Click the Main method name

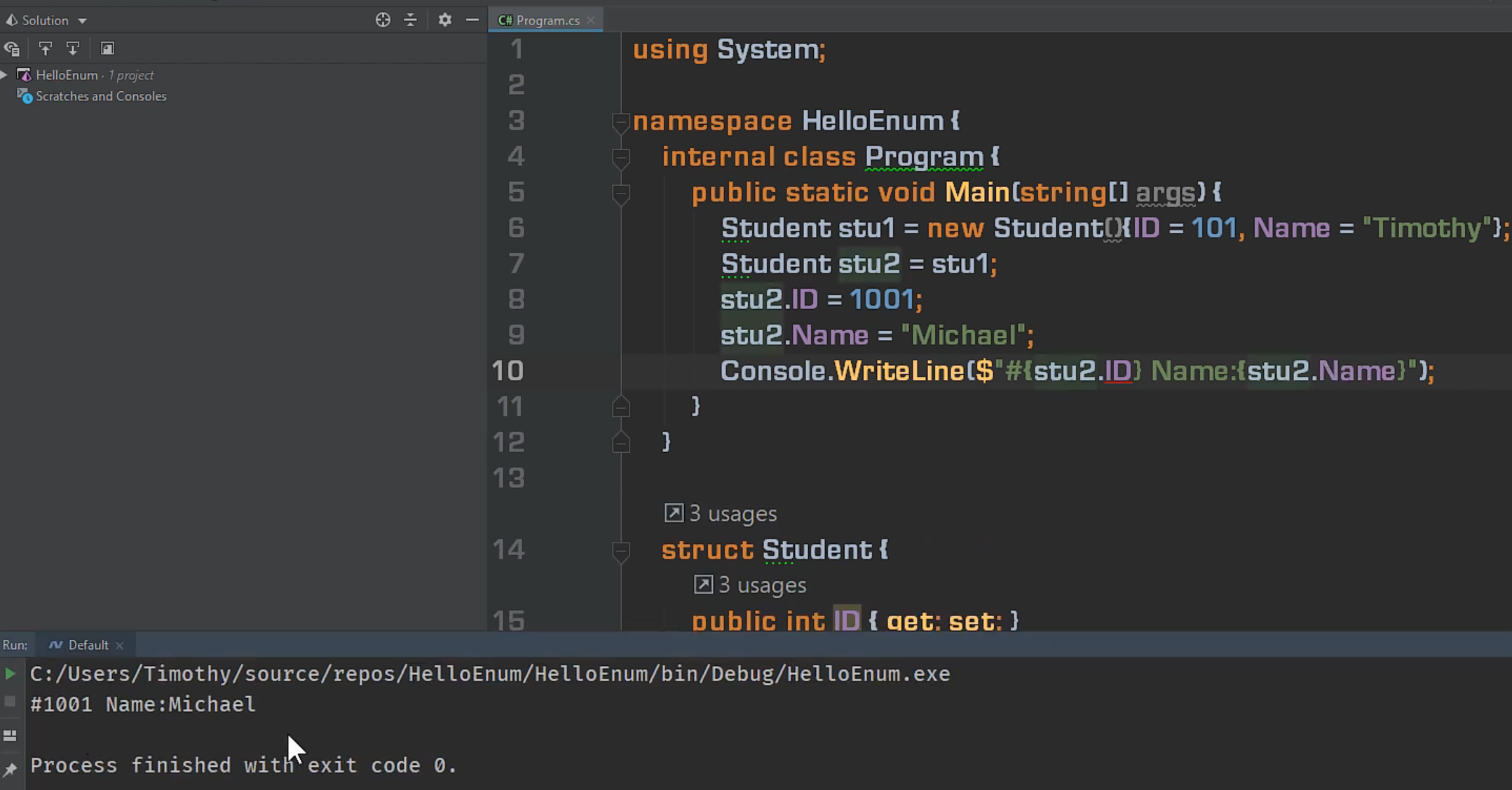pyautogui.click(x=977, y=193)
